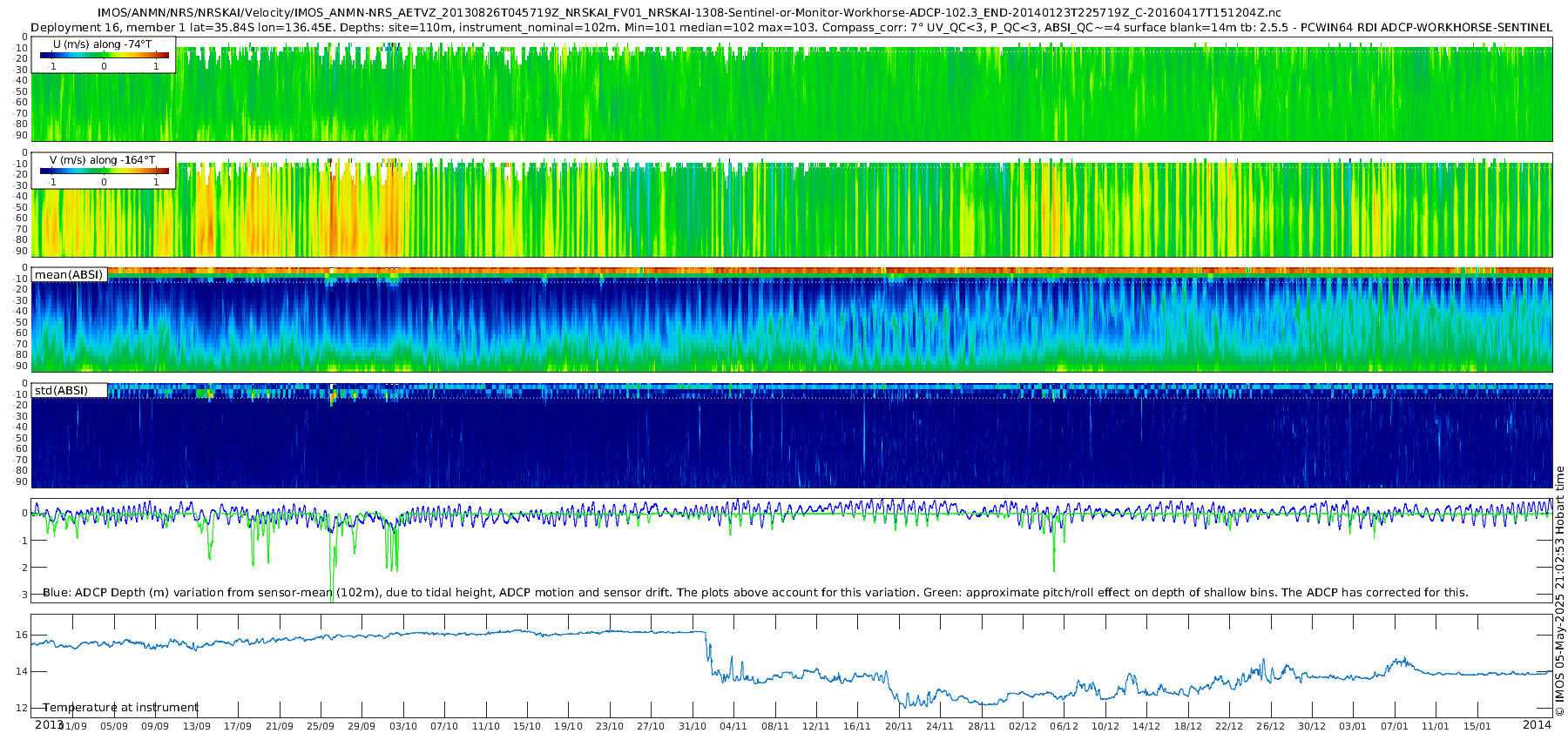This screenshot has width=1568, height=740.
Task: Select the mean(ABSI) panel label
Action: (69, 275)
